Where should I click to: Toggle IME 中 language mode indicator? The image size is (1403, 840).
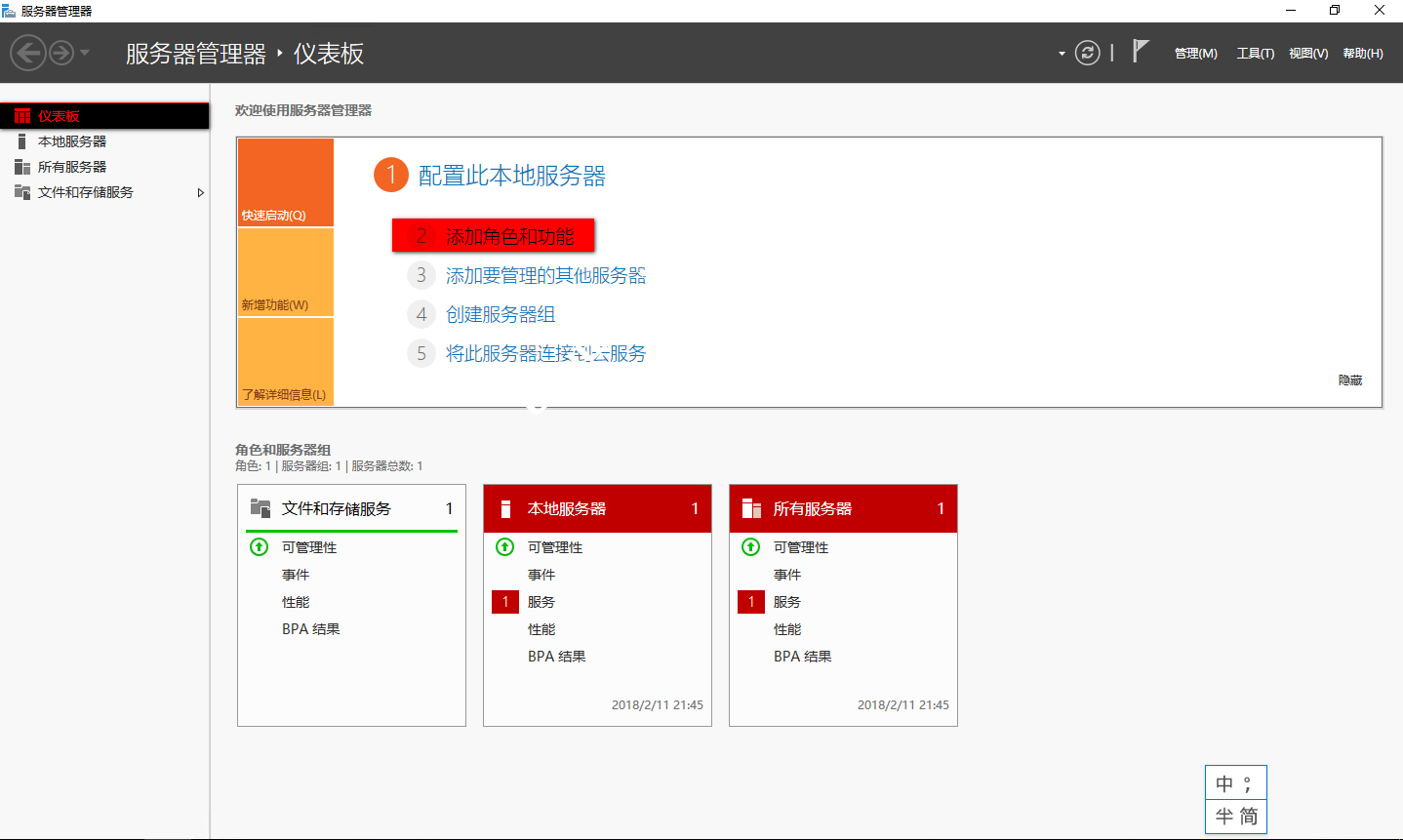click(1224, 783)
